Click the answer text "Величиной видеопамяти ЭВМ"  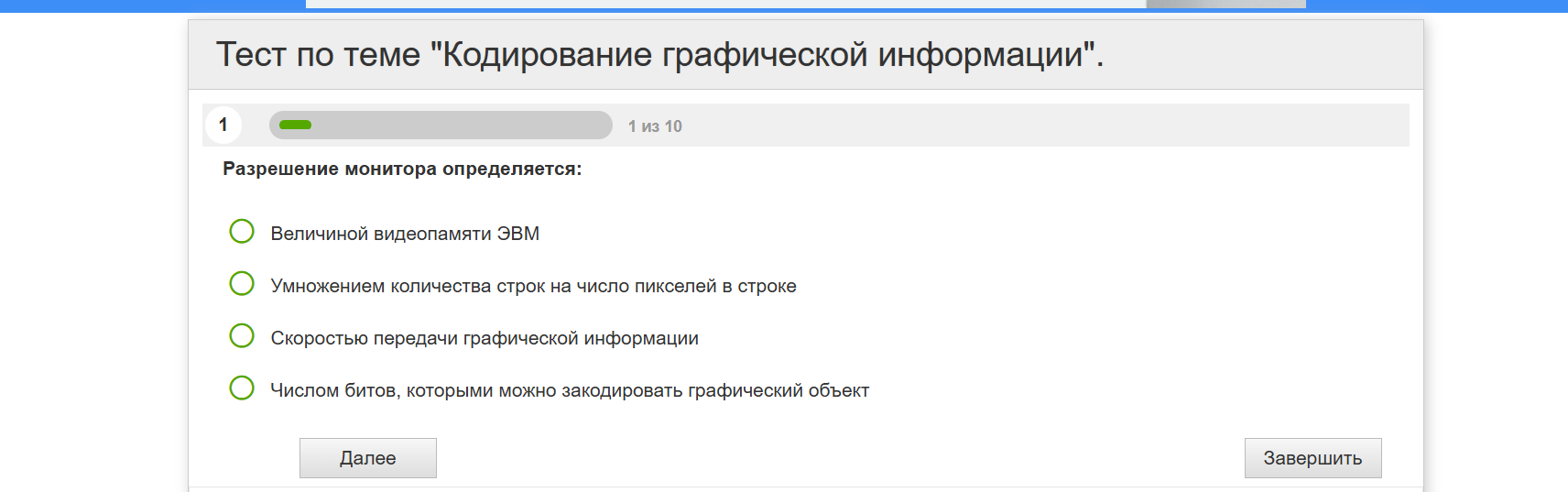(405, 234)
